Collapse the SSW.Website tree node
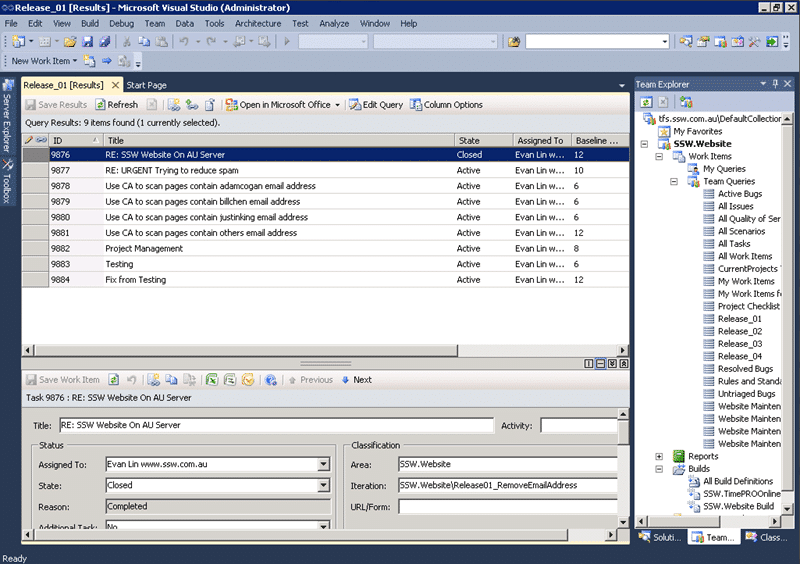800x564 pixels. tap(644, 144)
